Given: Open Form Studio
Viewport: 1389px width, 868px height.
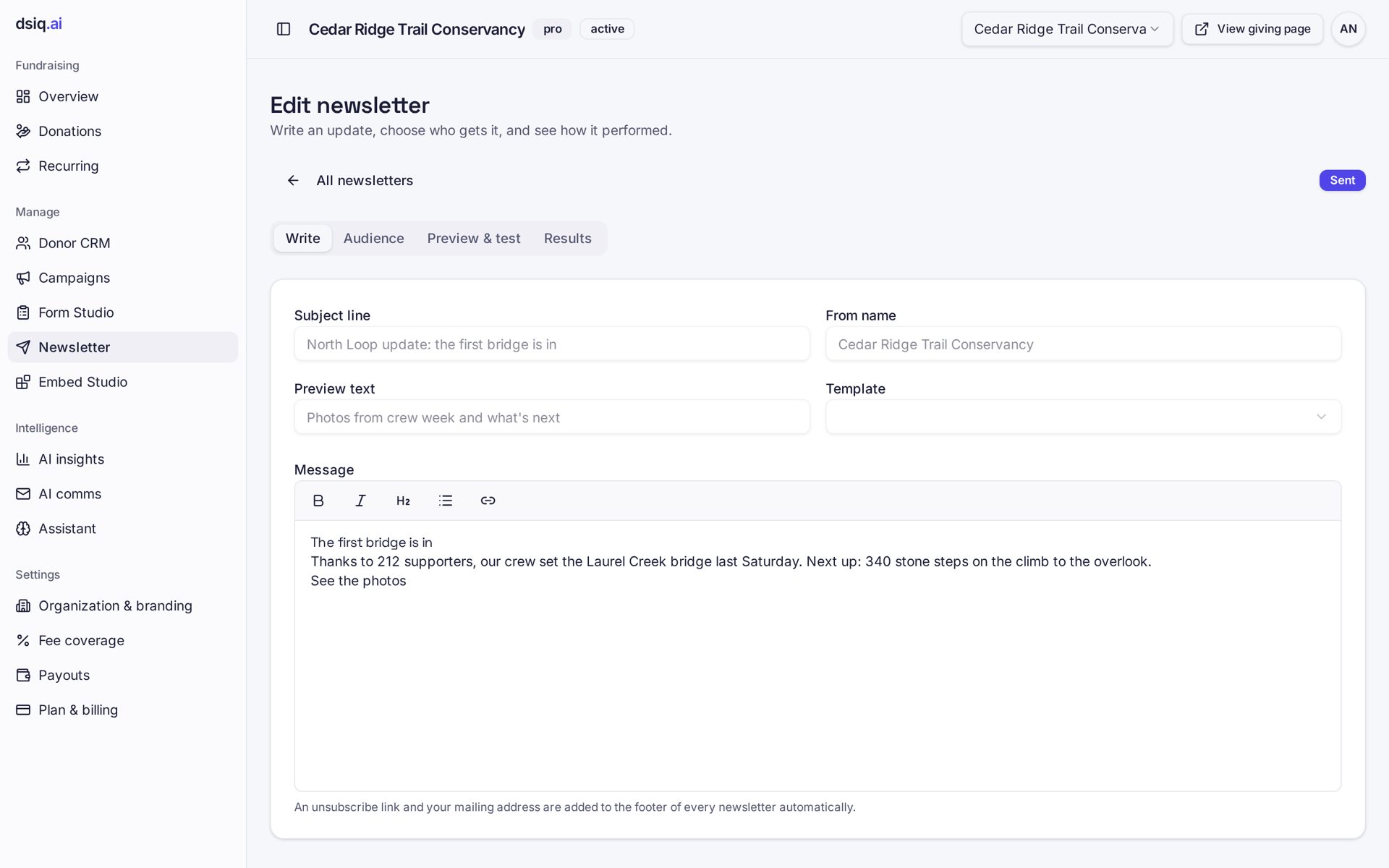Looking at the screenshot, I should 123,312.
